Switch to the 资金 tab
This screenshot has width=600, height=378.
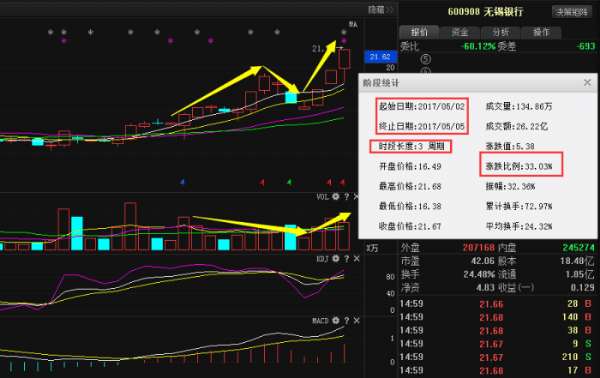coord(460,32)
